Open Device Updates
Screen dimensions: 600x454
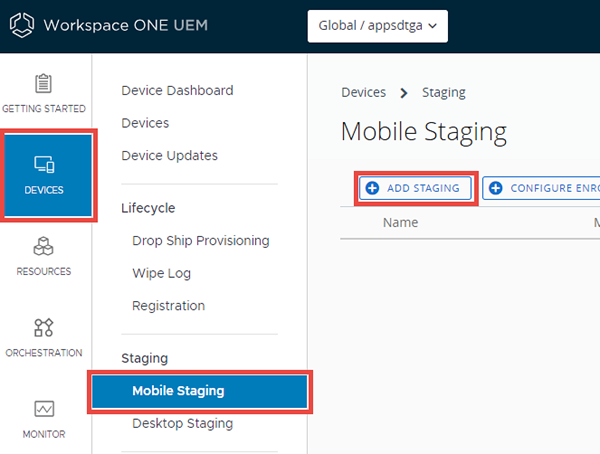tap(170, 155)
